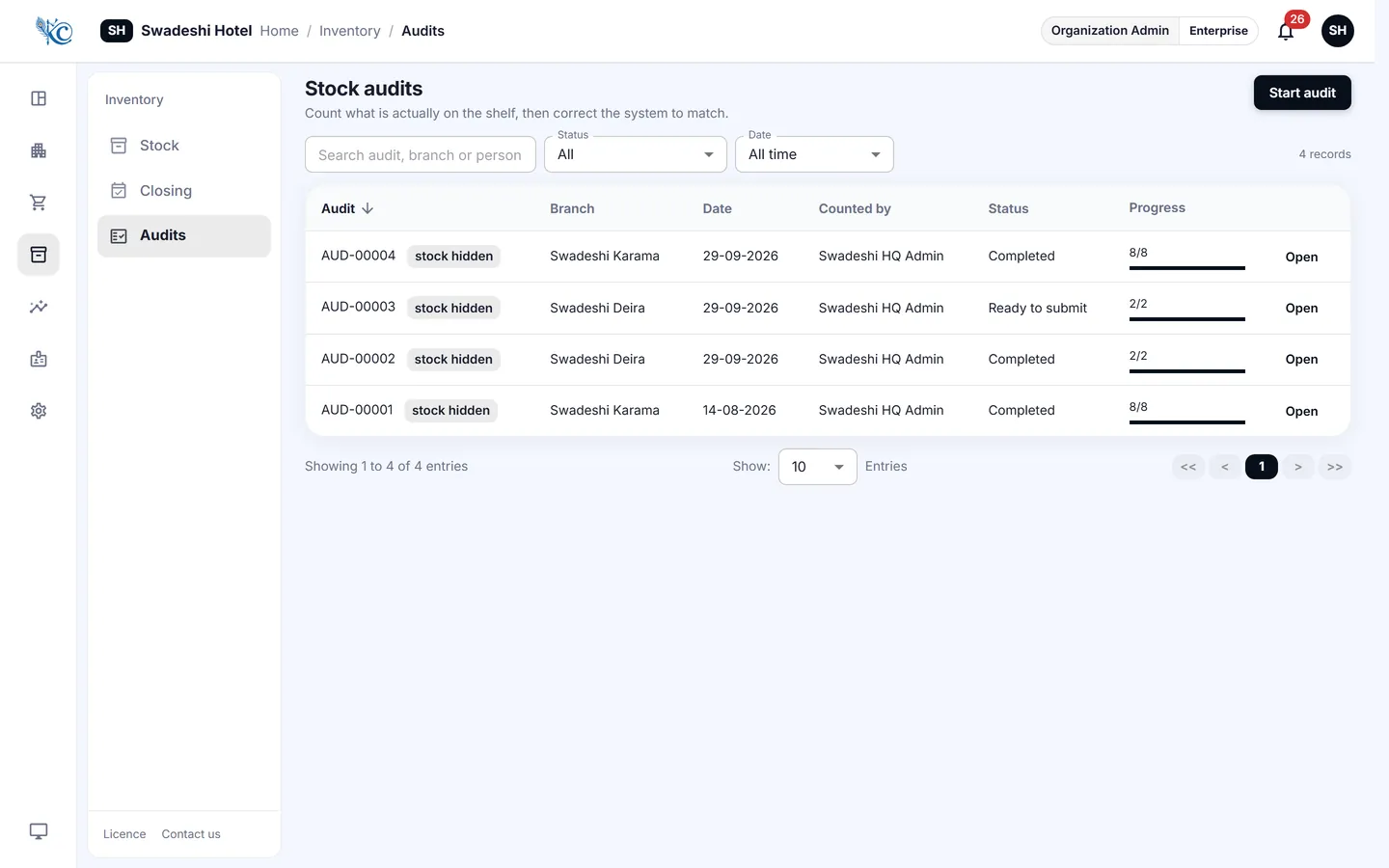Select page 1 in pagination

point(1262,467)
